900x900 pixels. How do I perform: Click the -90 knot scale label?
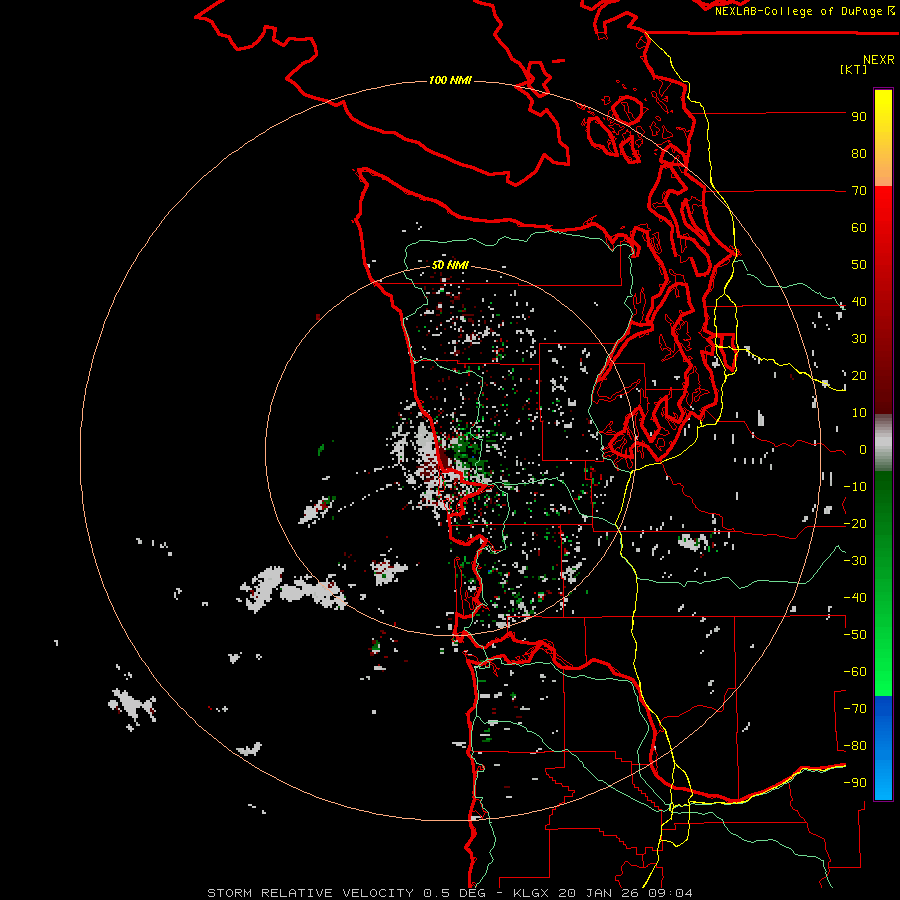coord(855,783)
